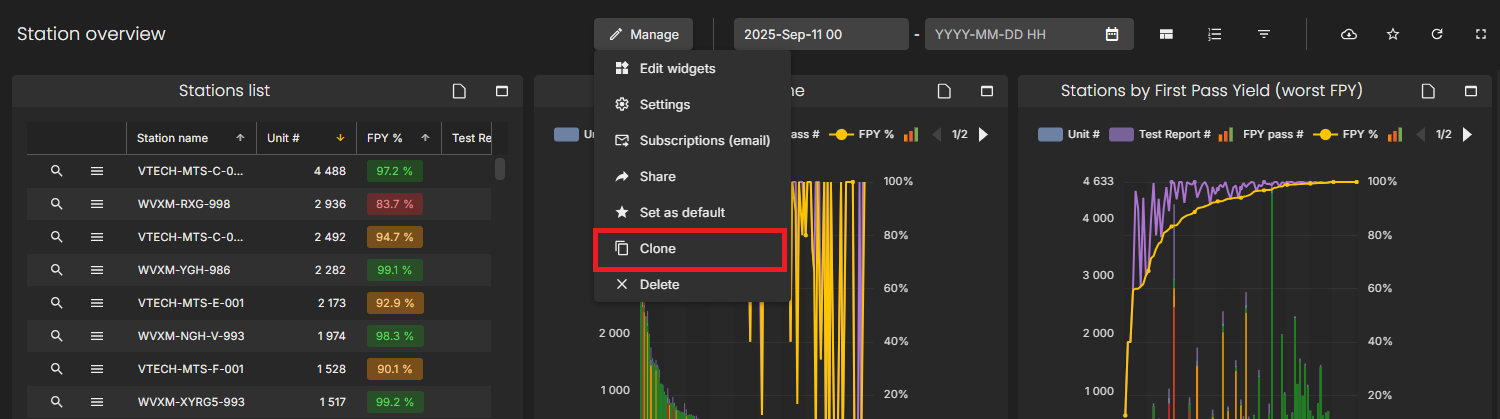Open the filter icon in the top toolbar
1500x419 pixels.
(x=1264, y=34)
